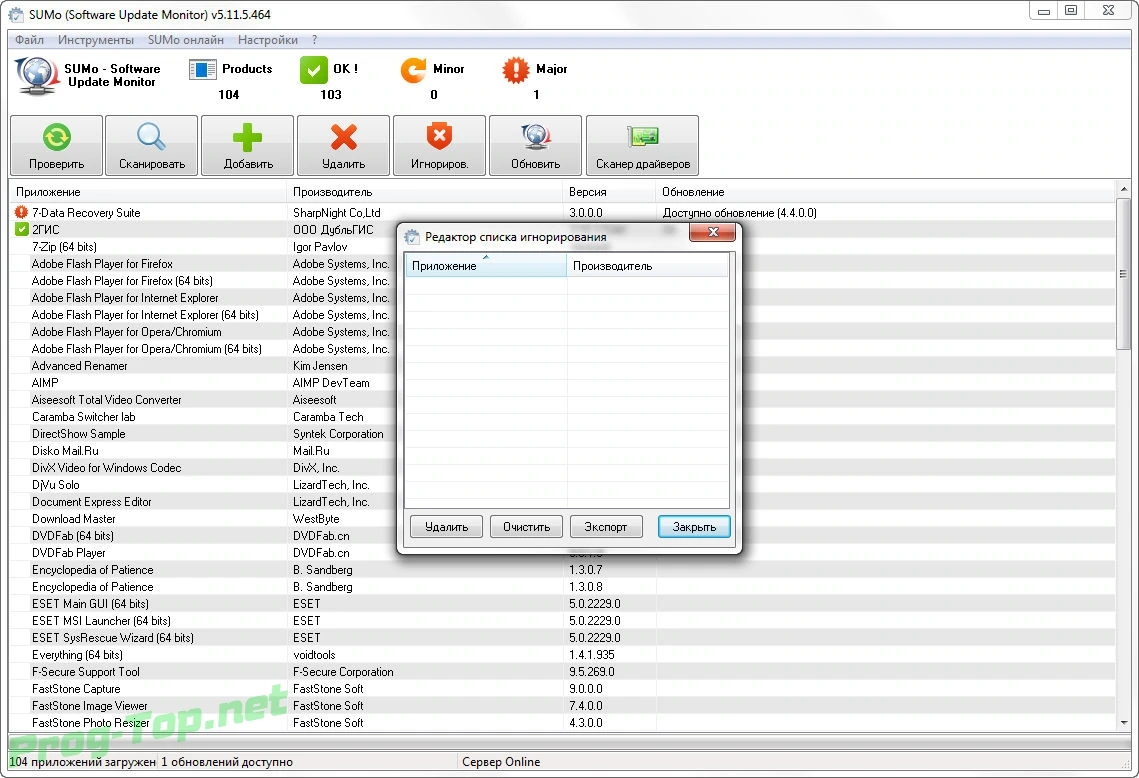Select the Caramba Switcher lab row

562,416
